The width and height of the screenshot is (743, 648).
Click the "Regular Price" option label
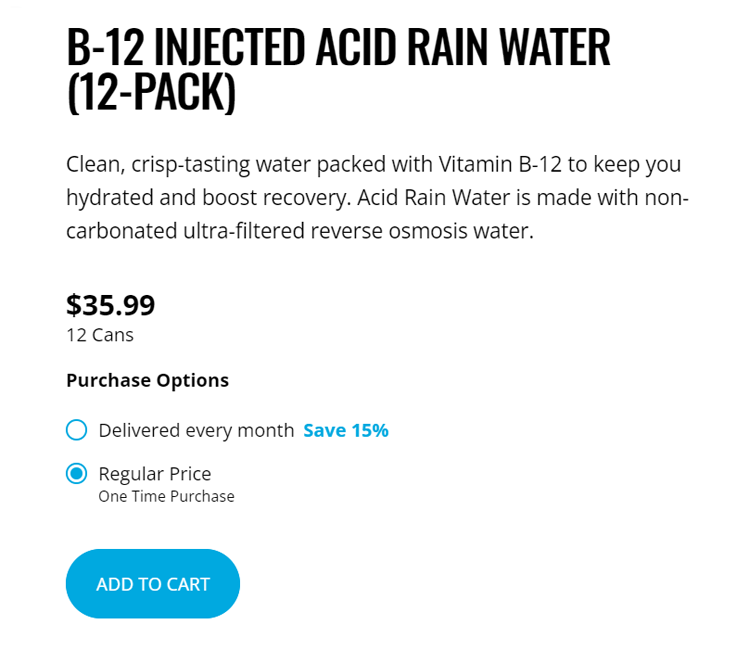point(155,474)
